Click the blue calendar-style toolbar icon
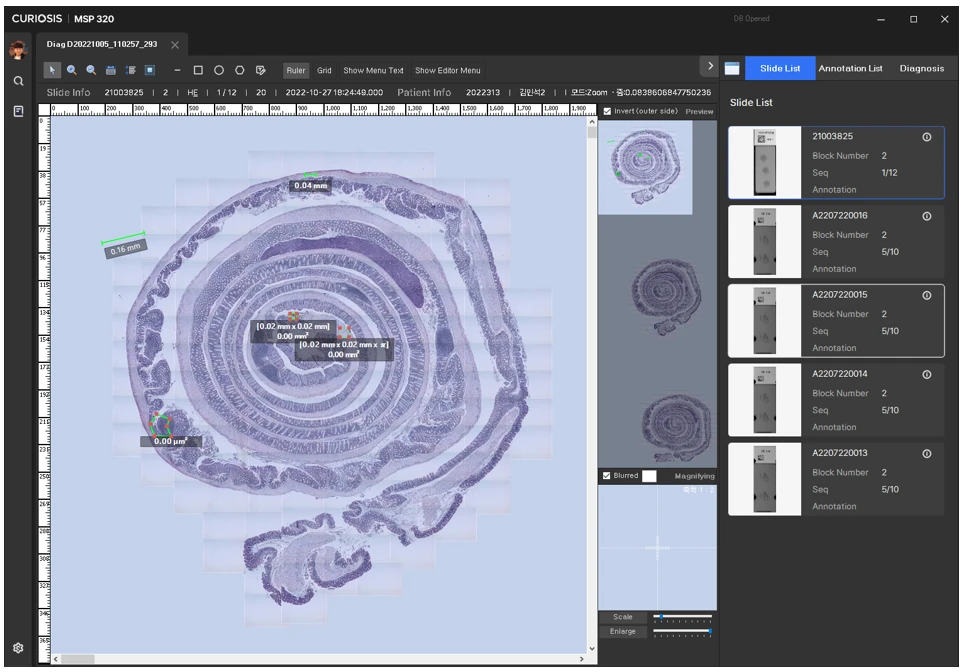 pyautogui.click(x=111, y=70)
